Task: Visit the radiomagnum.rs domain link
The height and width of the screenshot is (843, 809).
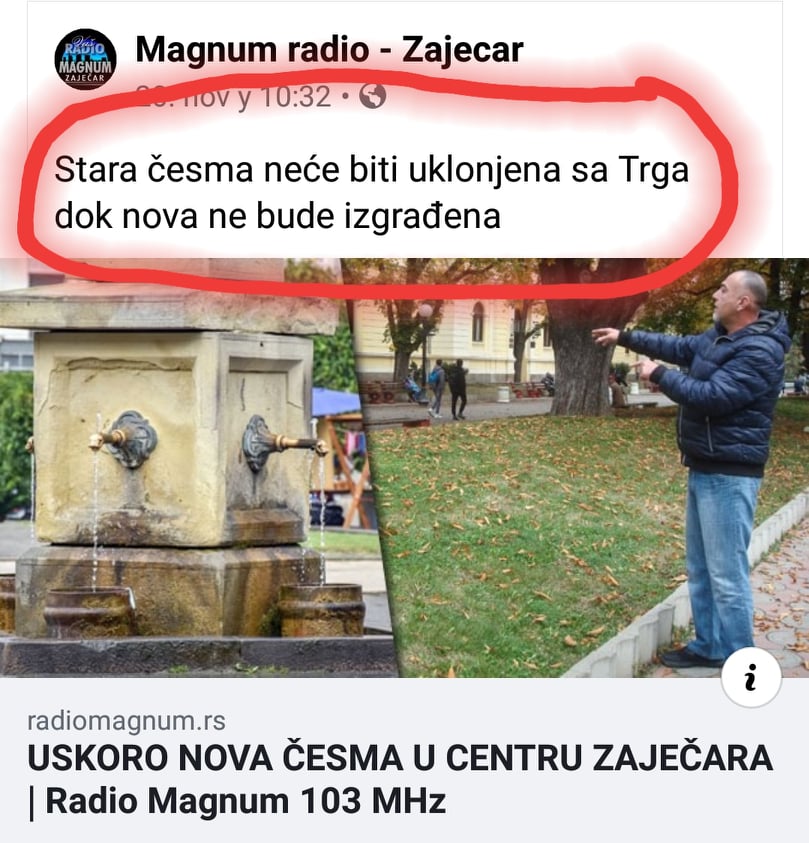Action: (x=126, y=721)
